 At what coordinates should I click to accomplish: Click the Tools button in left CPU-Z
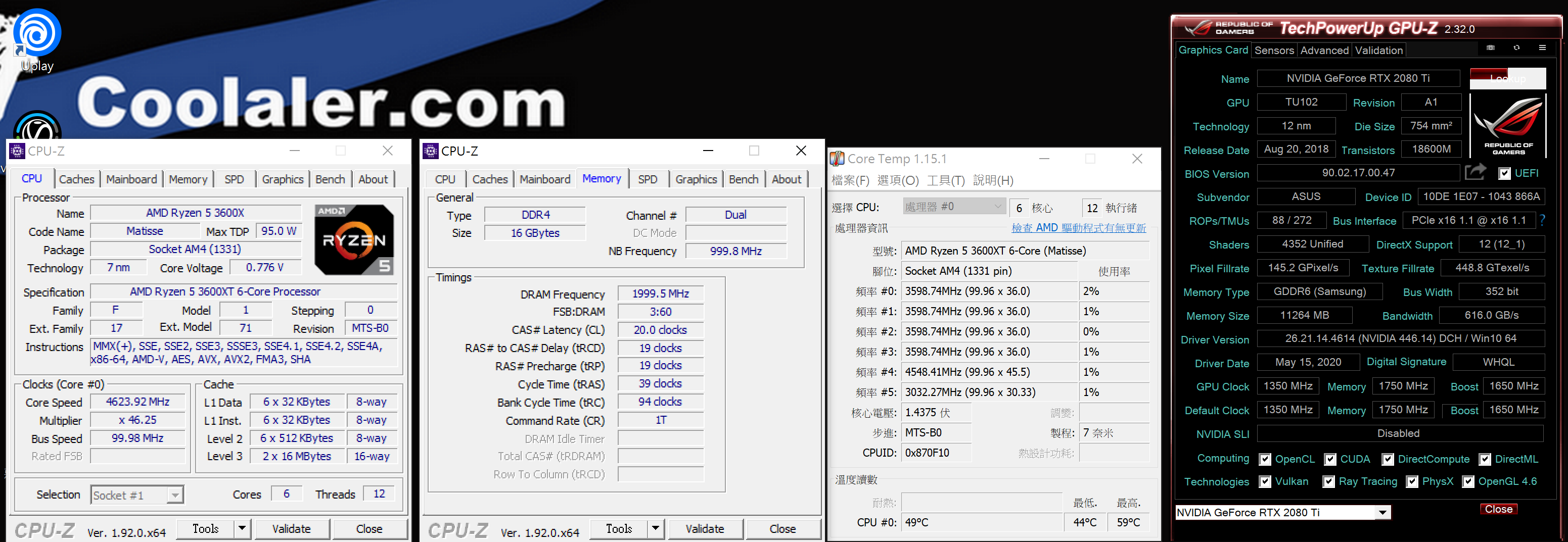pos(206,529)
